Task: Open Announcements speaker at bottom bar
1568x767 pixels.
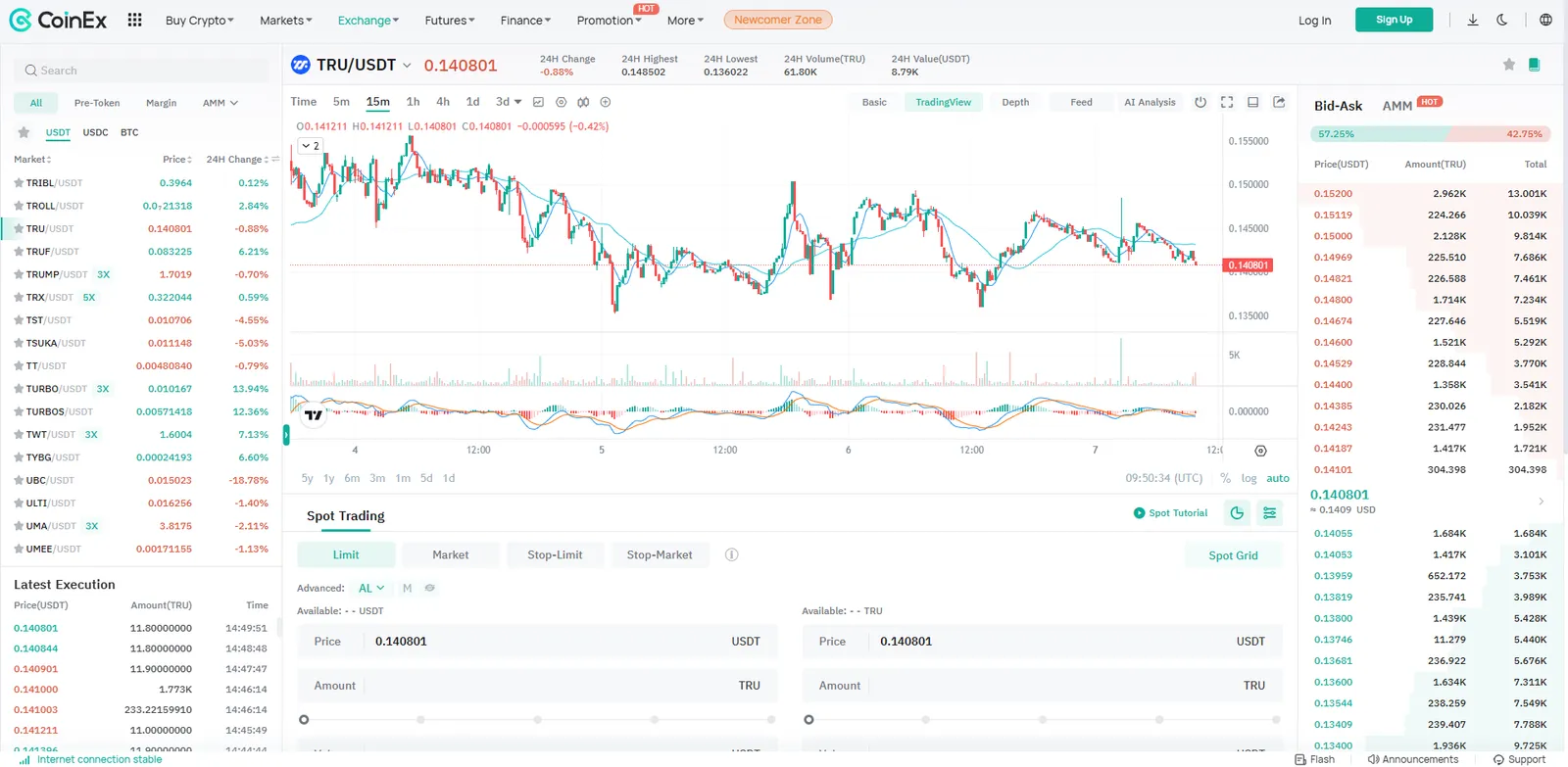Action: (1412, 759)
